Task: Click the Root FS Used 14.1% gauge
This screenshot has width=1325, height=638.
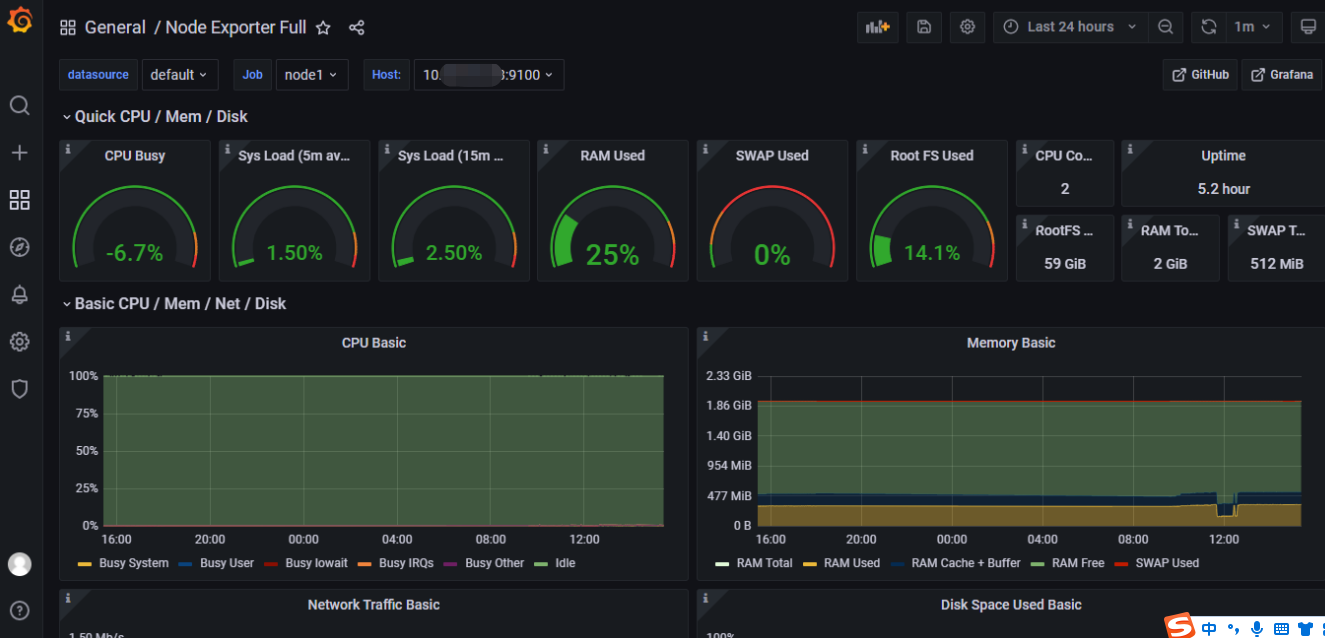Action: [x=932, y=228]
